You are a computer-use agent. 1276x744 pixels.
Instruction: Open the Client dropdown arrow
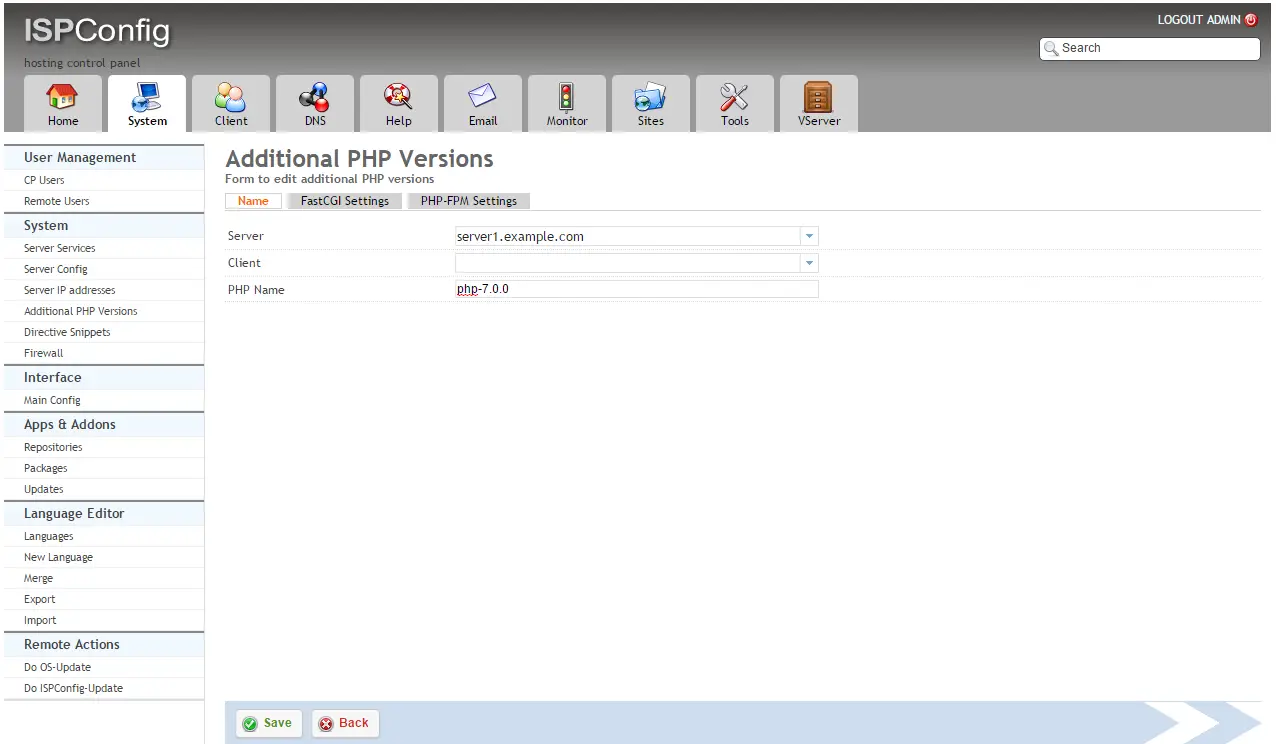[x=809, y=263]
